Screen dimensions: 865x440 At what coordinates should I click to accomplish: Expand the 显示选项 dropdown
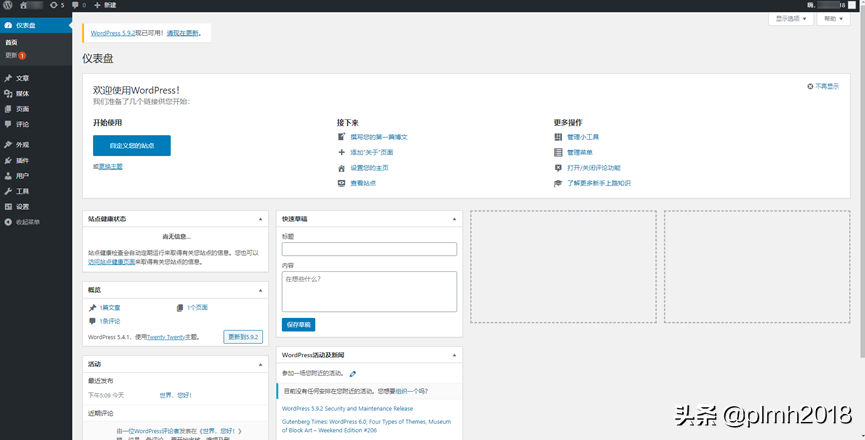[791, 19]
